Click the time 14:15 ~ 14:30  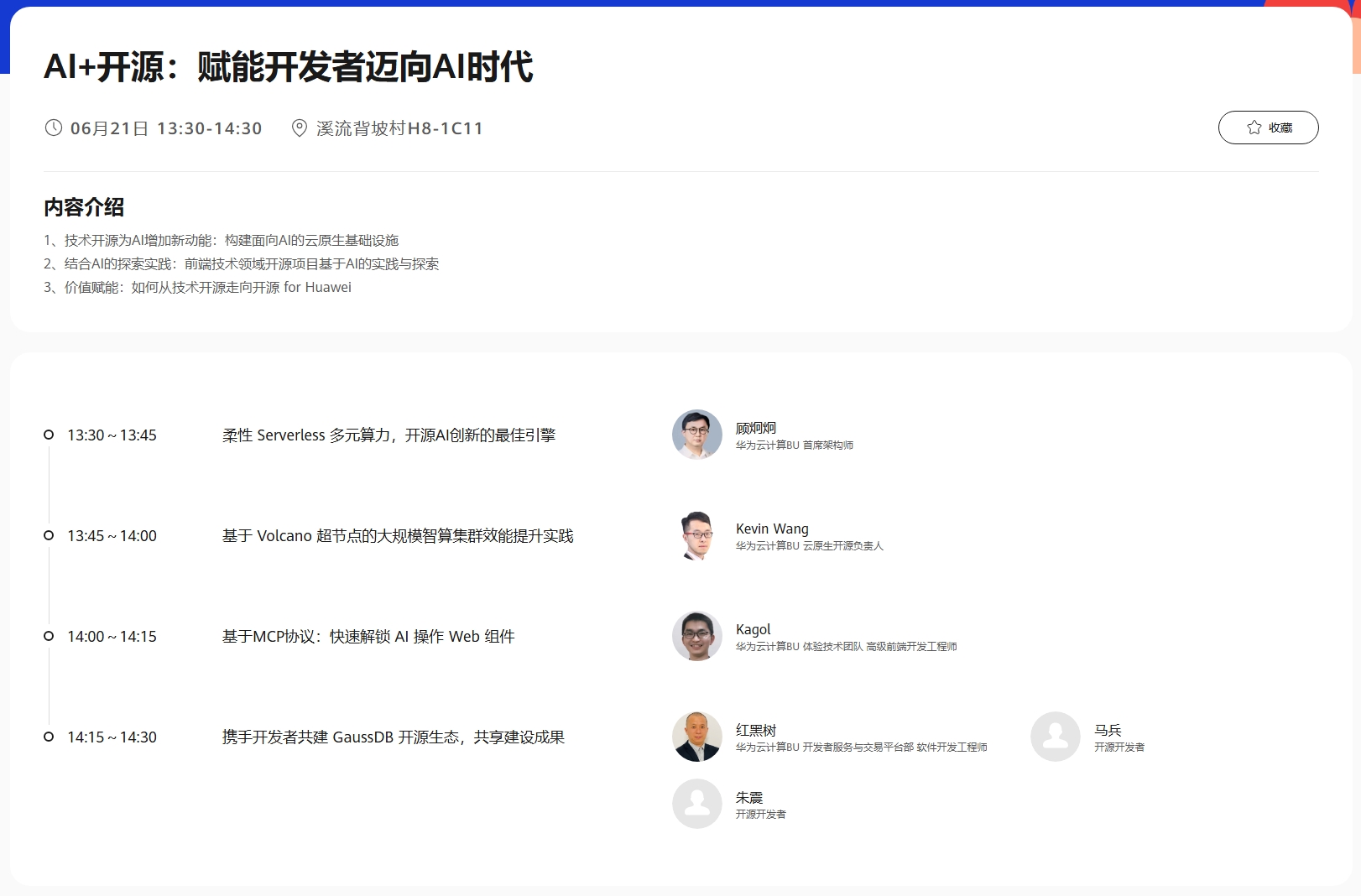coord(112,737)
